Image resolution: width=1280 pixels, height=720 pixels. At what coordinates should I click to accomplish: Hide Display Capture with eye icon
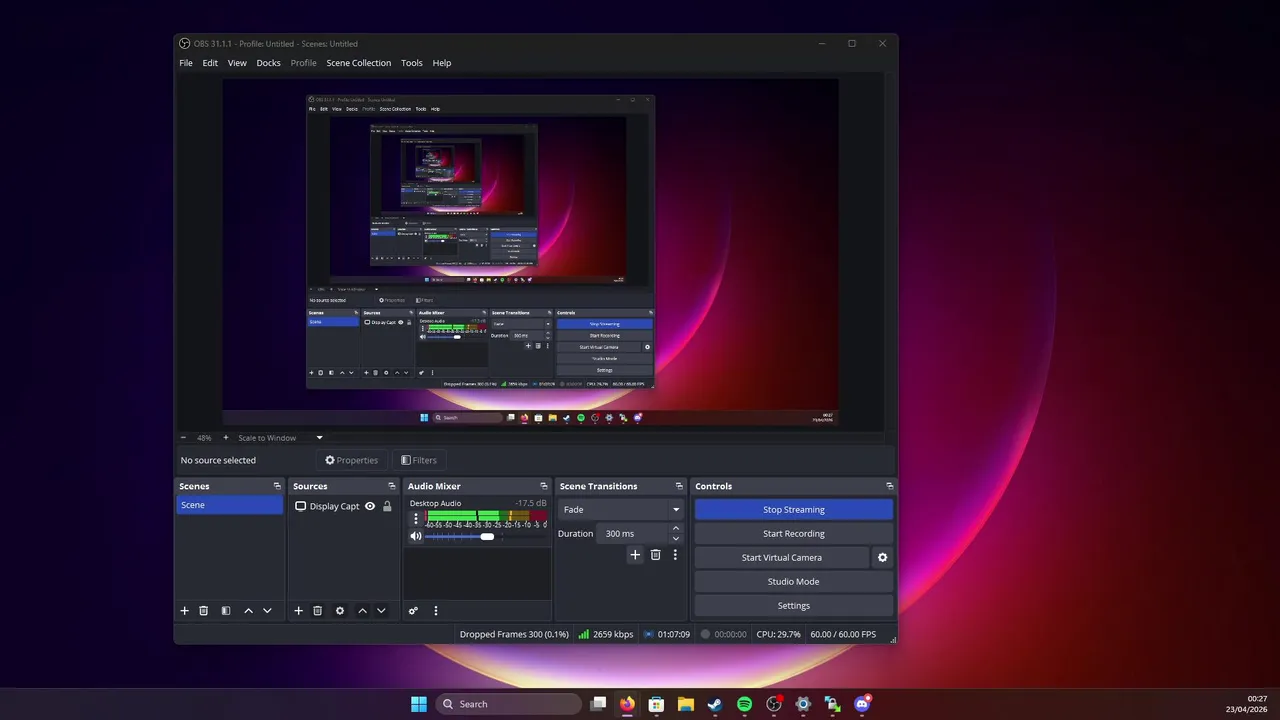click(x=370, y=506)
